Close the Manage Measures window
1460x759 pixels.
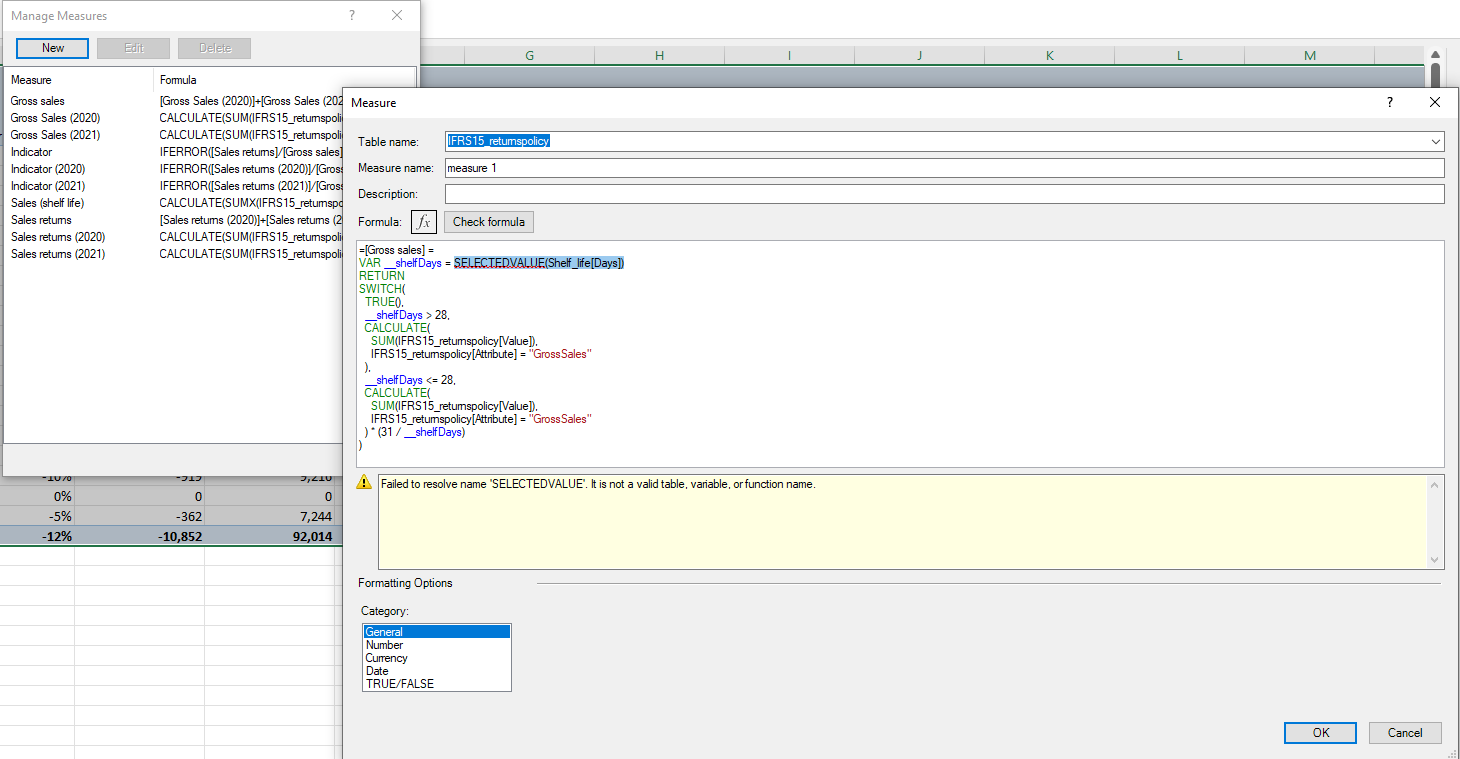click(397, 16)
